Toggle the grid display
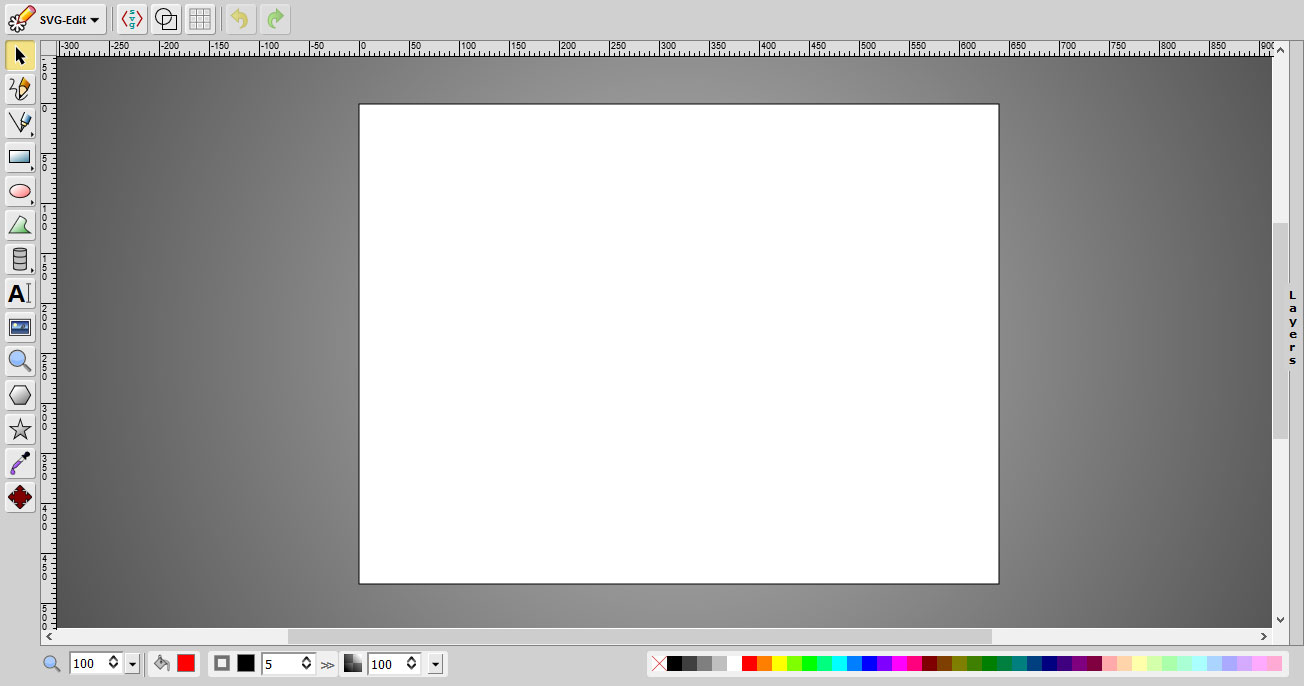The image size is (1304, 686). coord(200,19)
